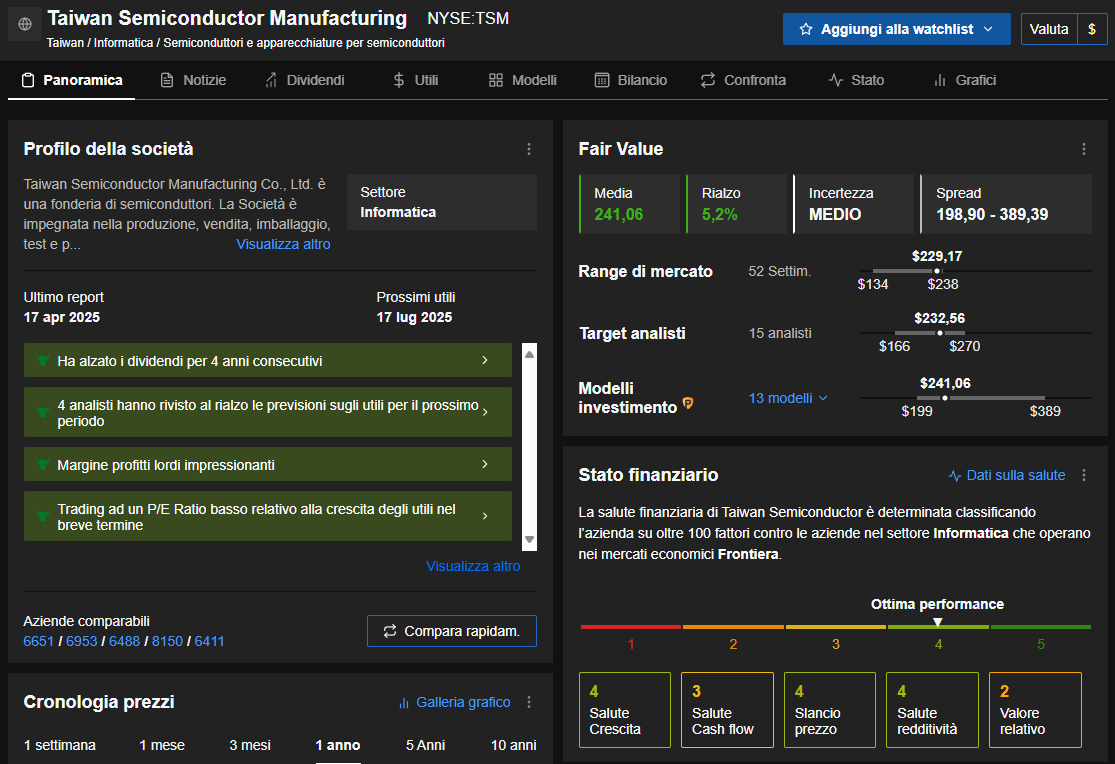
Task: Open the Salute Crescita score card
Action: coord(625,710)
